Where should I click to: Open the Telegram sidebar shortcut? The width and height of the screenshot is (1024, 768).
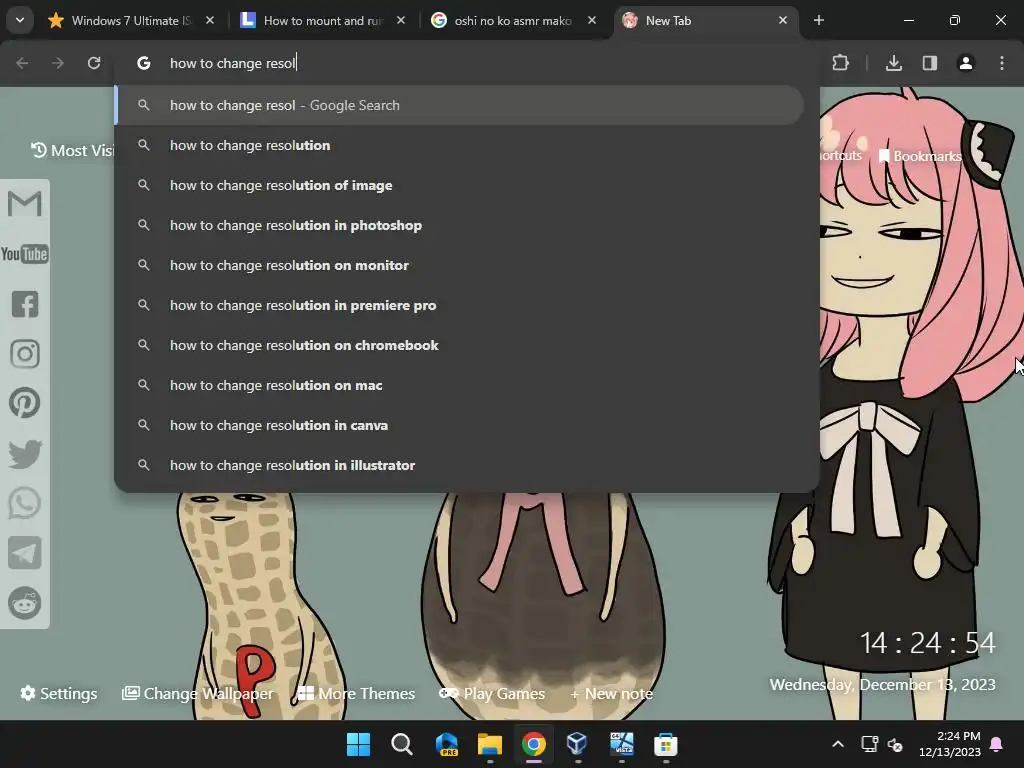click(25, 553)
